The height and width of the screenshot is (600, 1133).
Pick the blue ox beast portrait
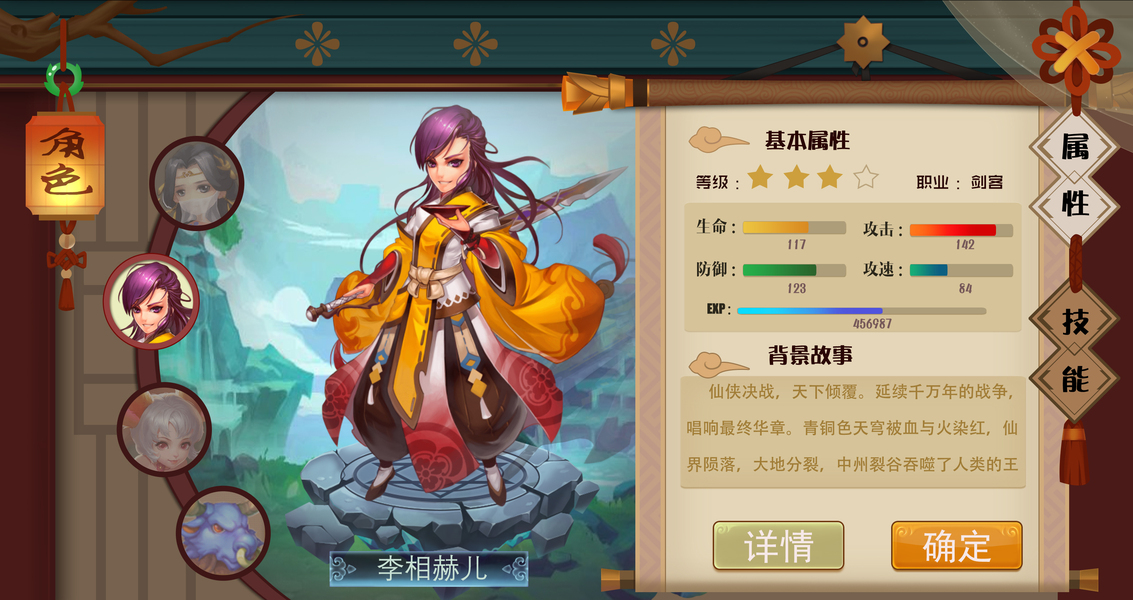[223, 533]
